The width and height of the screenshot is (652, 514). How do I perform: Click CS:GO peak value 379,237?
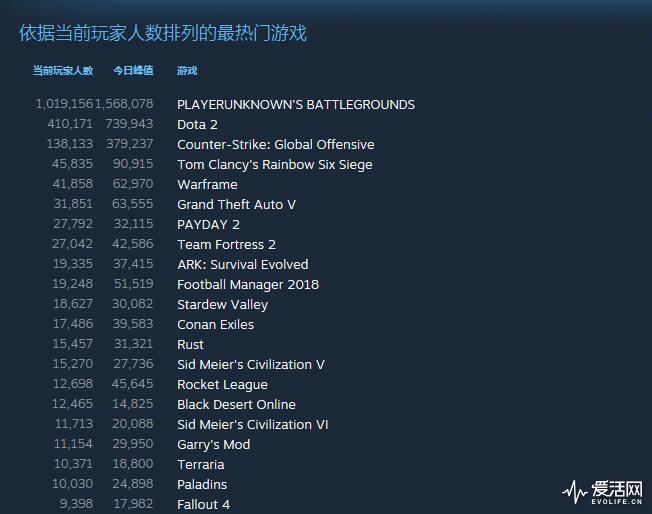(130, 143)
